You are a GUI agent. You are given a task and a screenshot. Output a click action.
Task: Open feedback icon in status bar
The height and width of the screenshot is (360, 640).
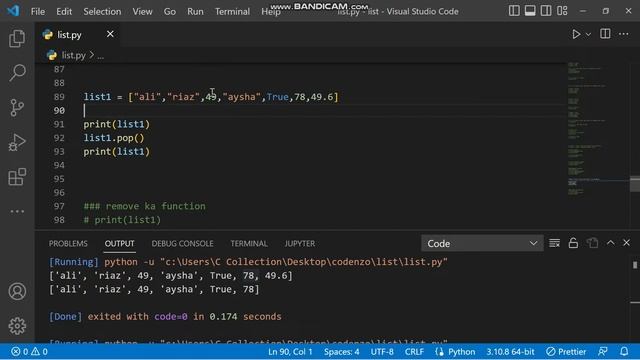(602, 351)
